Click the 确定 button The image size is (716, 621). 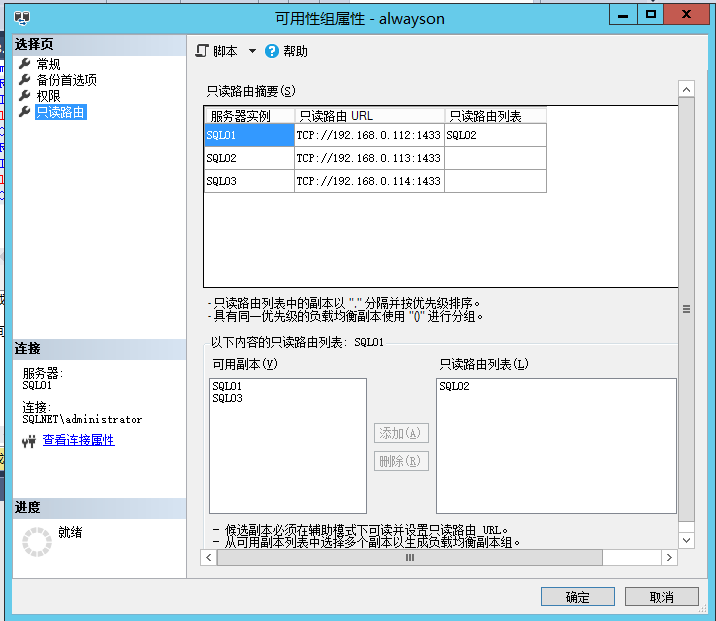tap(578, 596)
